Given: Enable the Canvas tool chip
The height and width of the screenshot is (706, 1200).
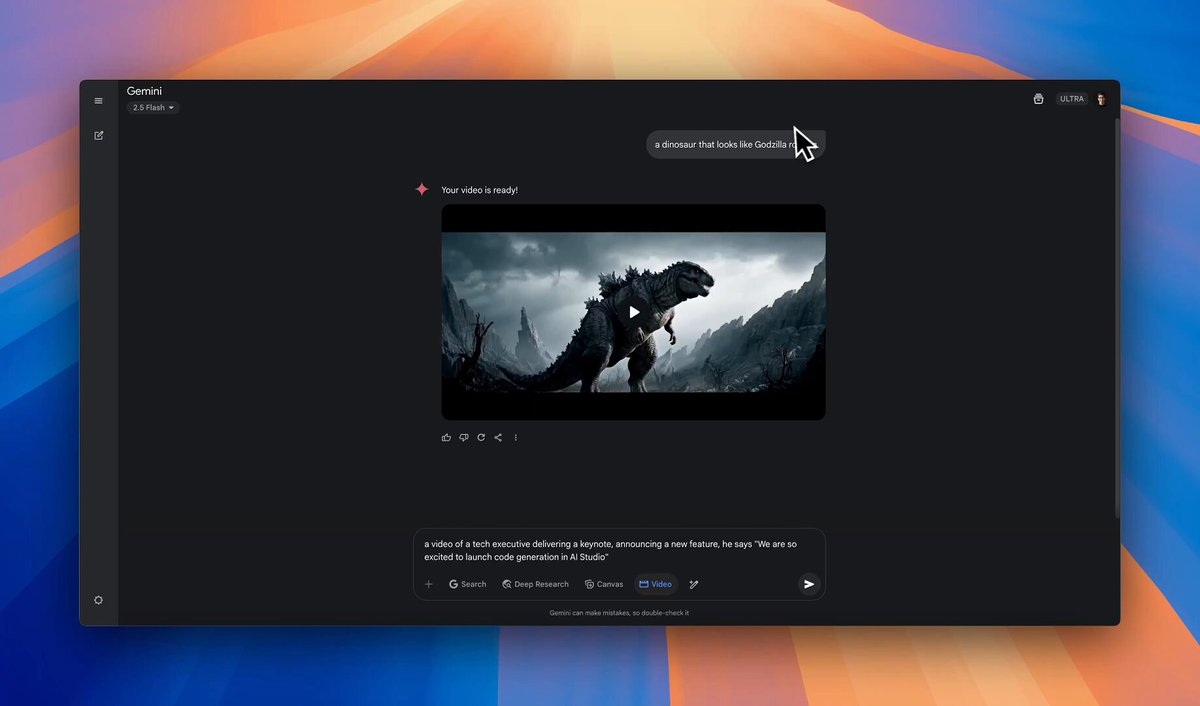Looking at the screenshot, I should 604,584.
